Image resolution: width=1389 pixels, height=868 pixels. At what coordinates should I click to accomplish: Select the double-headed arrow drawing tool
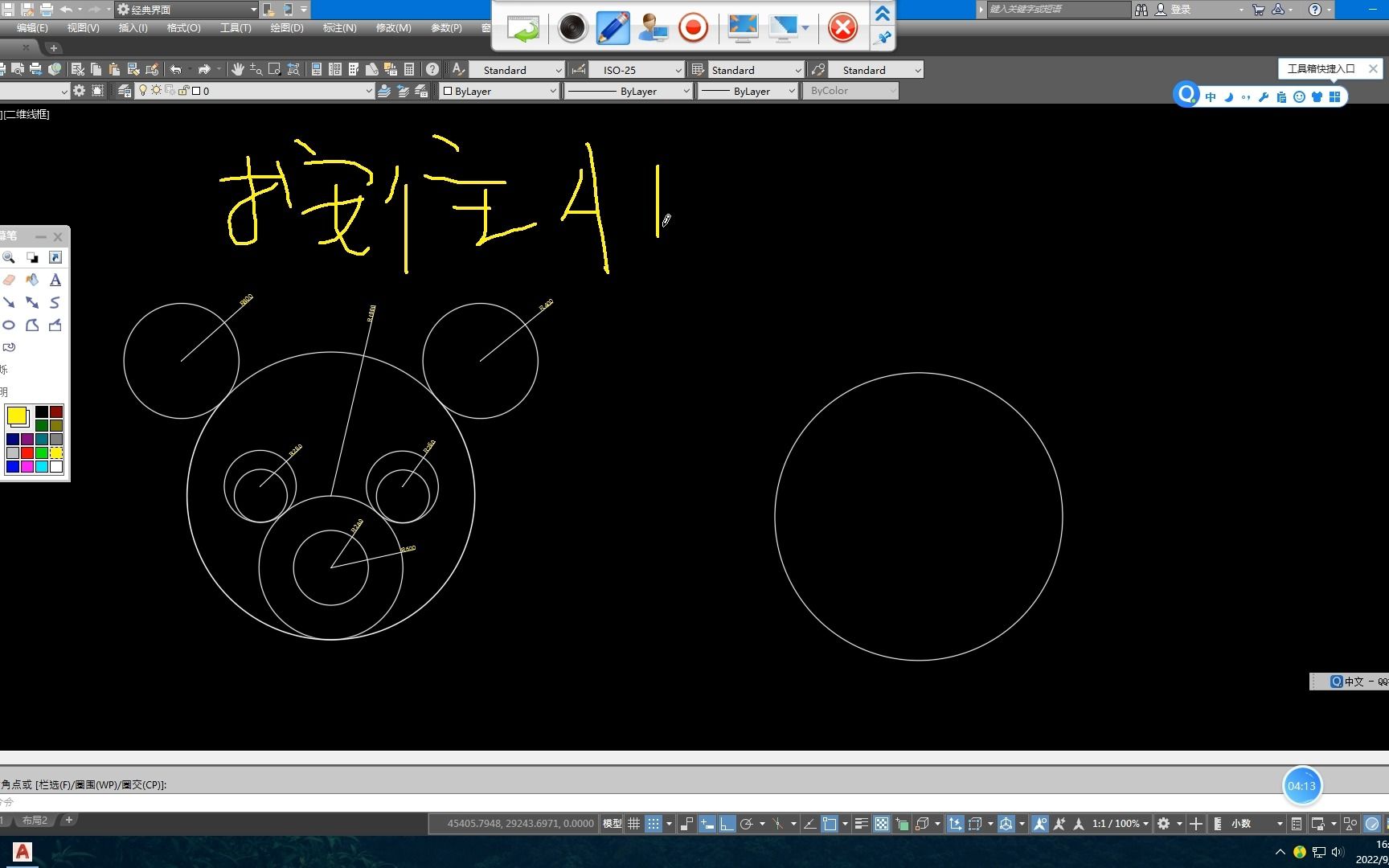coord(32,302)
